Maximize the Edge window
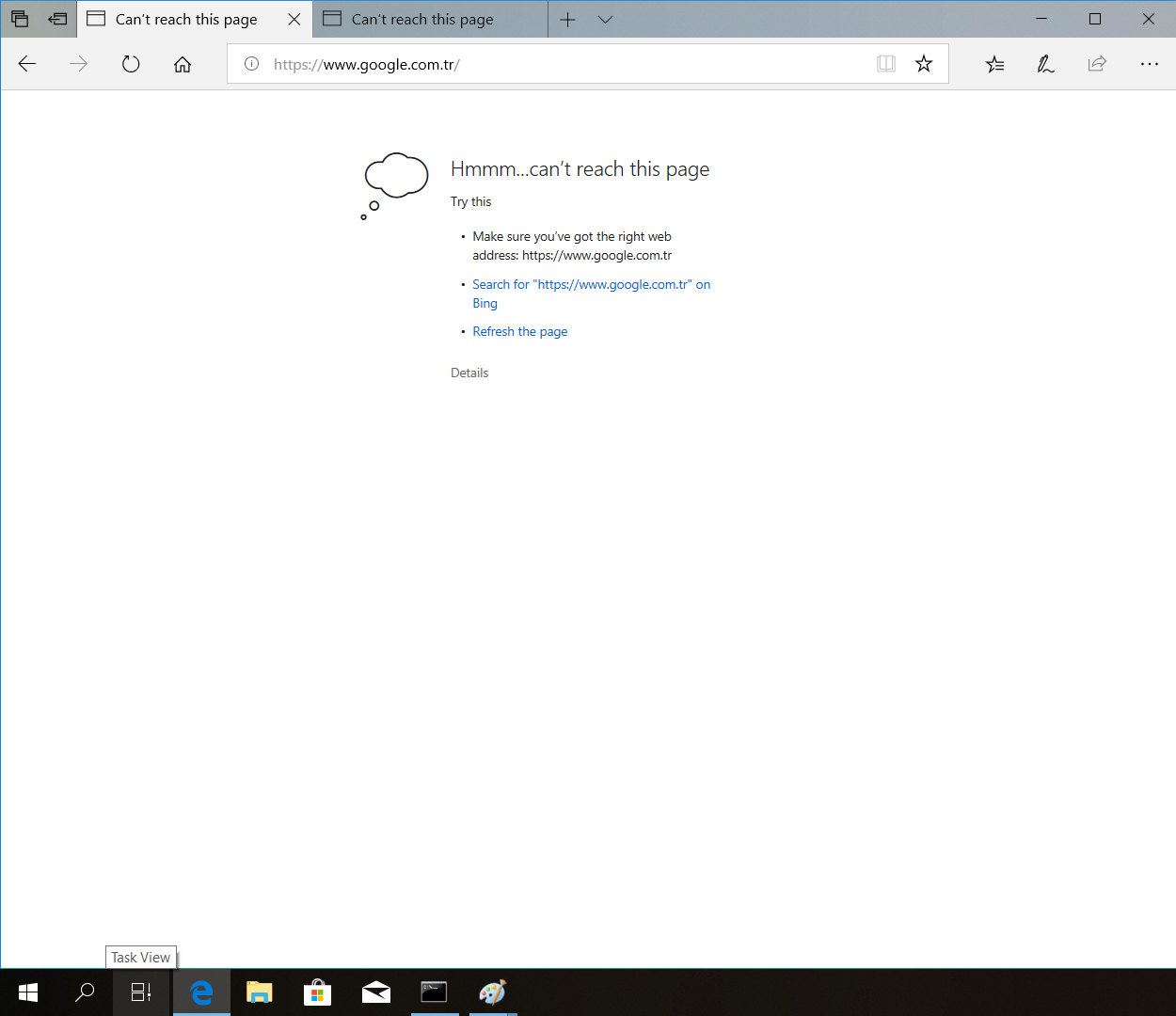Screen dimensions: 1176x1016 [x=1095, y=19]
